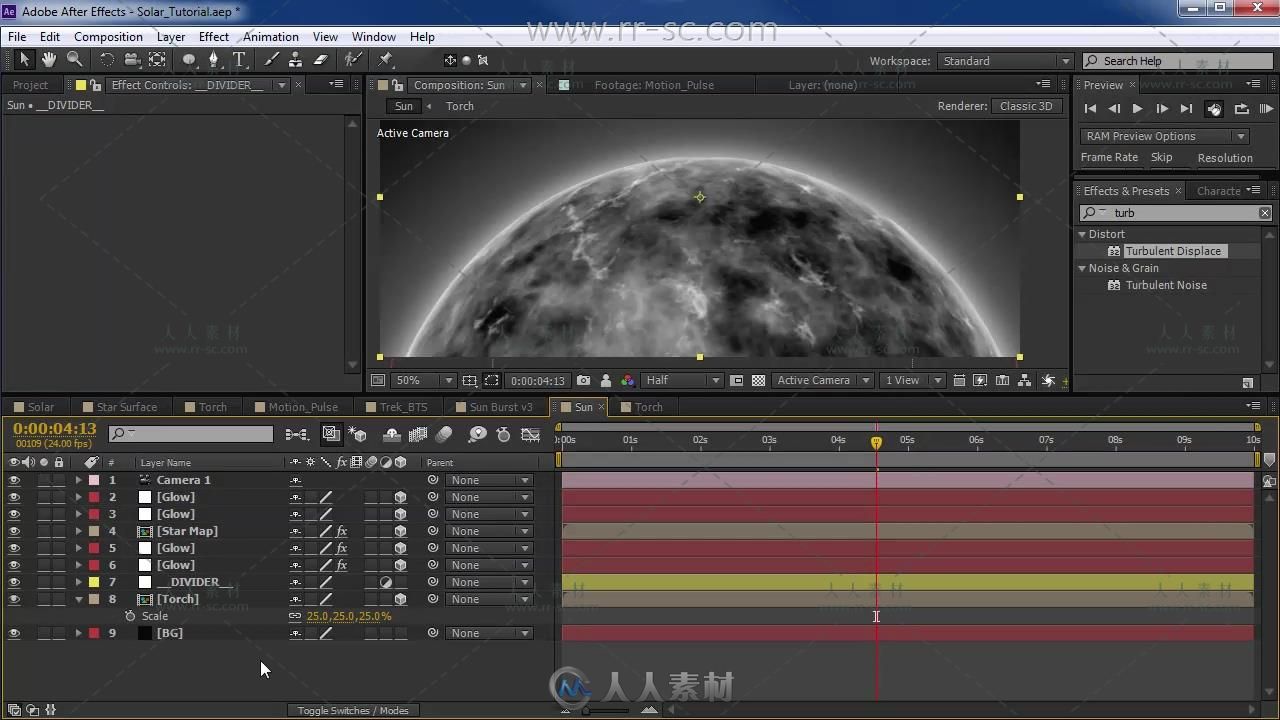Hide the Camera 1 layer

pos(14,480)
